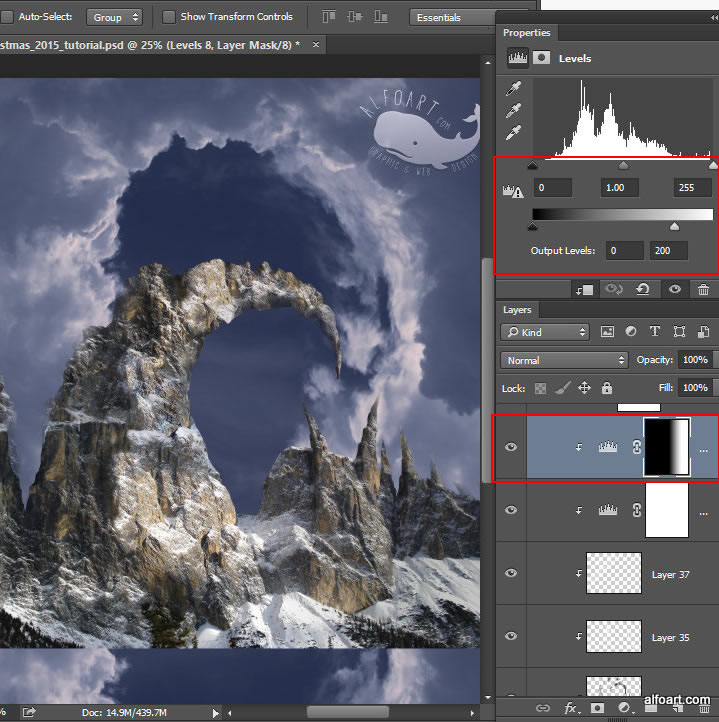Toggle visibility of selected Levels layer
Viewport: 719px width, 722px height.
(x=511, y=447)
